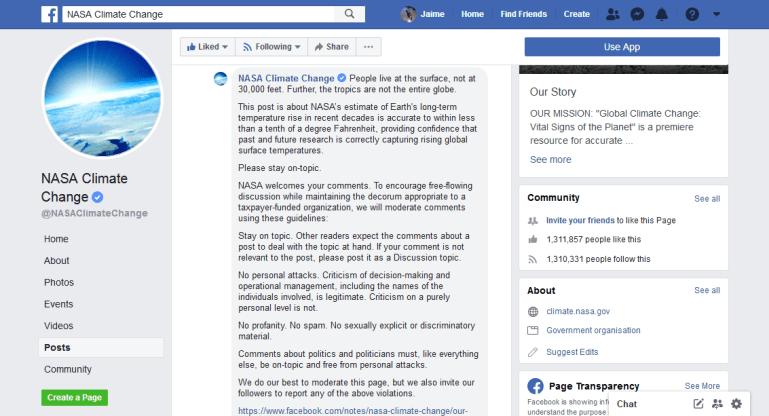Open notifications bell icon

point(662,14)
